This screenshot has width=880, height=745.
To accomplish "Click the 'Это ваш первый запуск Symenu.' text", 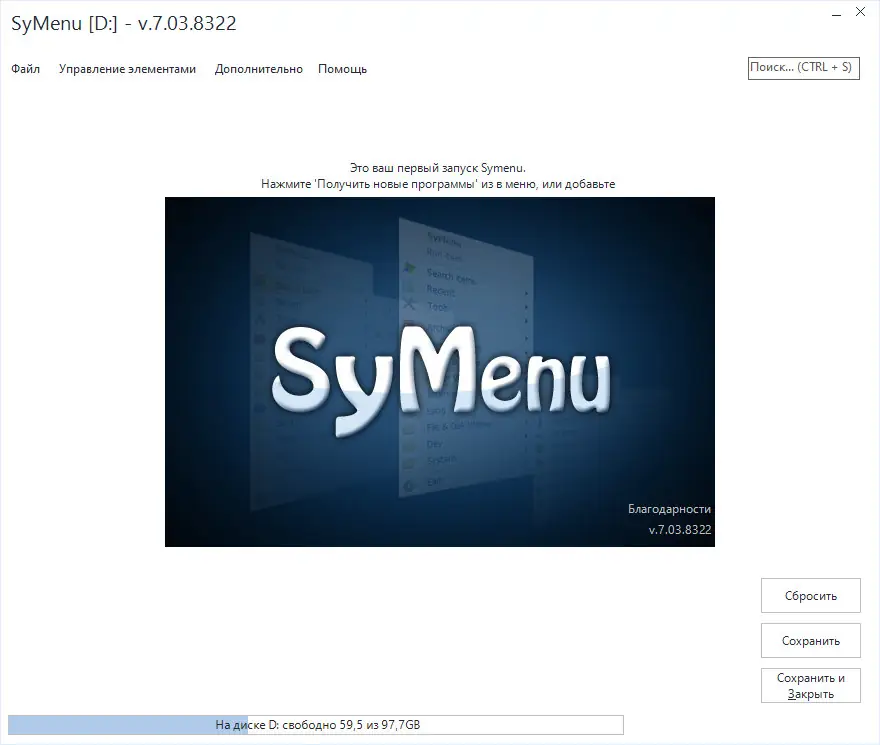I will [438, 168].
